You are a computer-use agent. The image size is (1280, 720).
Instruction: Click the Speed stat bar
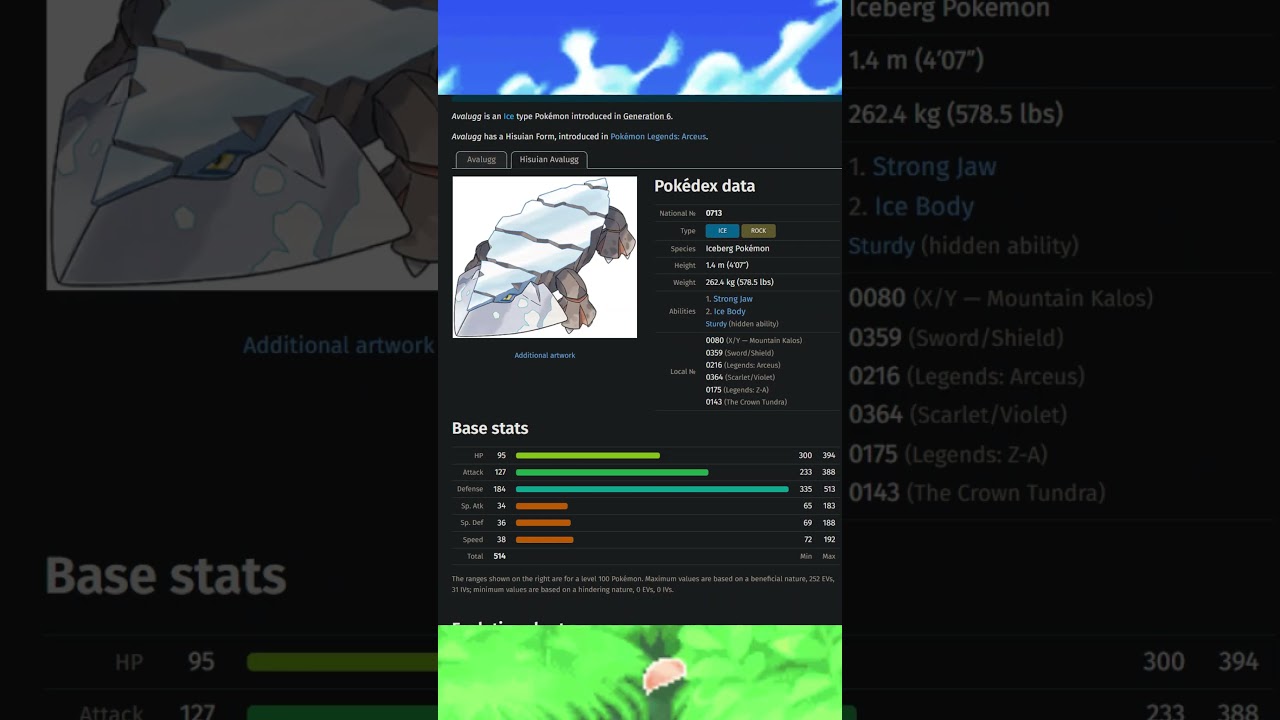(545, 540)
